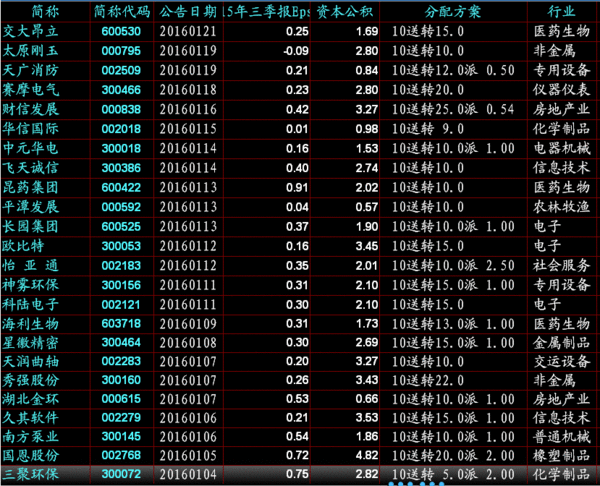Sort by the 公告日期 column header
600x486 pixels.
coord(188,12)
